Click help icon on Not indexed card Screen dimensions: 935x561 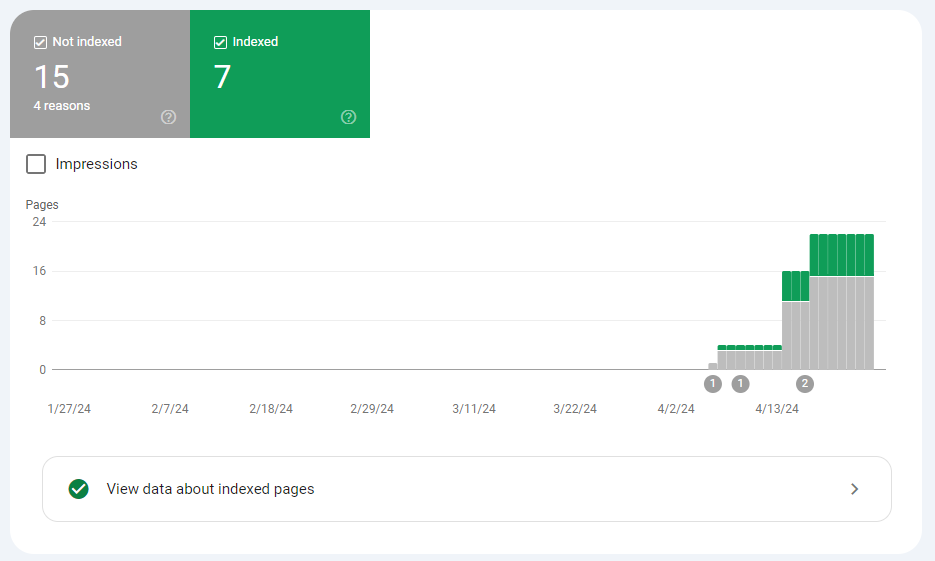[168, 117]
